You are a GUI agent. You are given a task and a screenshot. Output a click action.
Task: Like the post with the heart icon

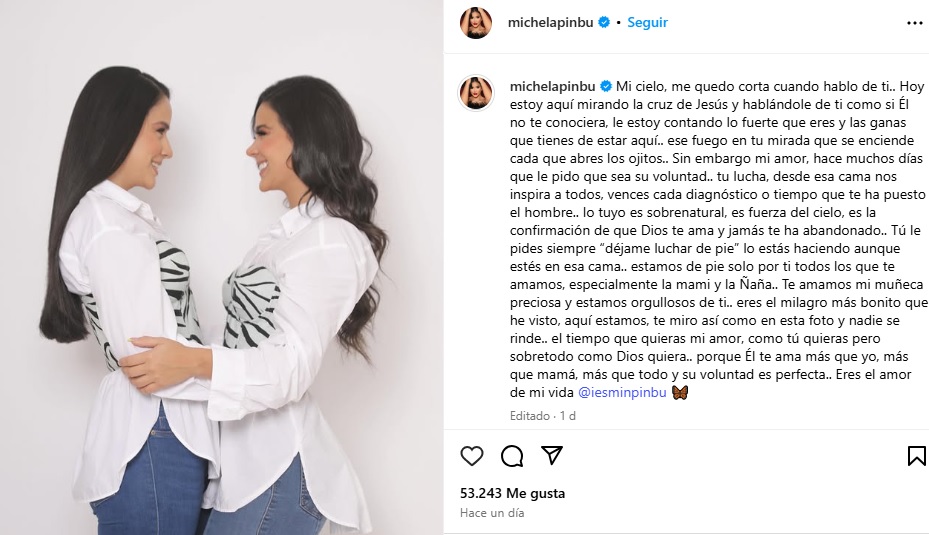point(472,456)
